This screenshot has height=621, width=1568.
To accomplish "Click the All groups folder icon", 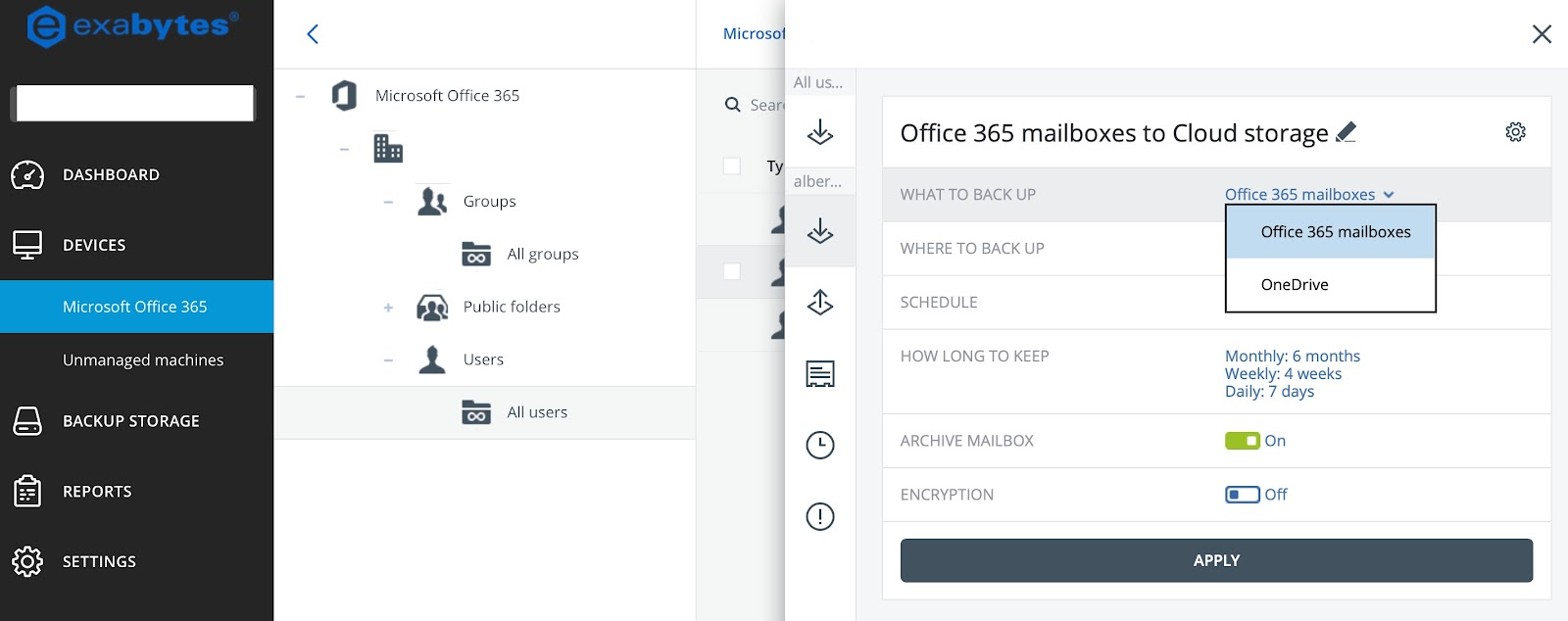I will 476,254.
